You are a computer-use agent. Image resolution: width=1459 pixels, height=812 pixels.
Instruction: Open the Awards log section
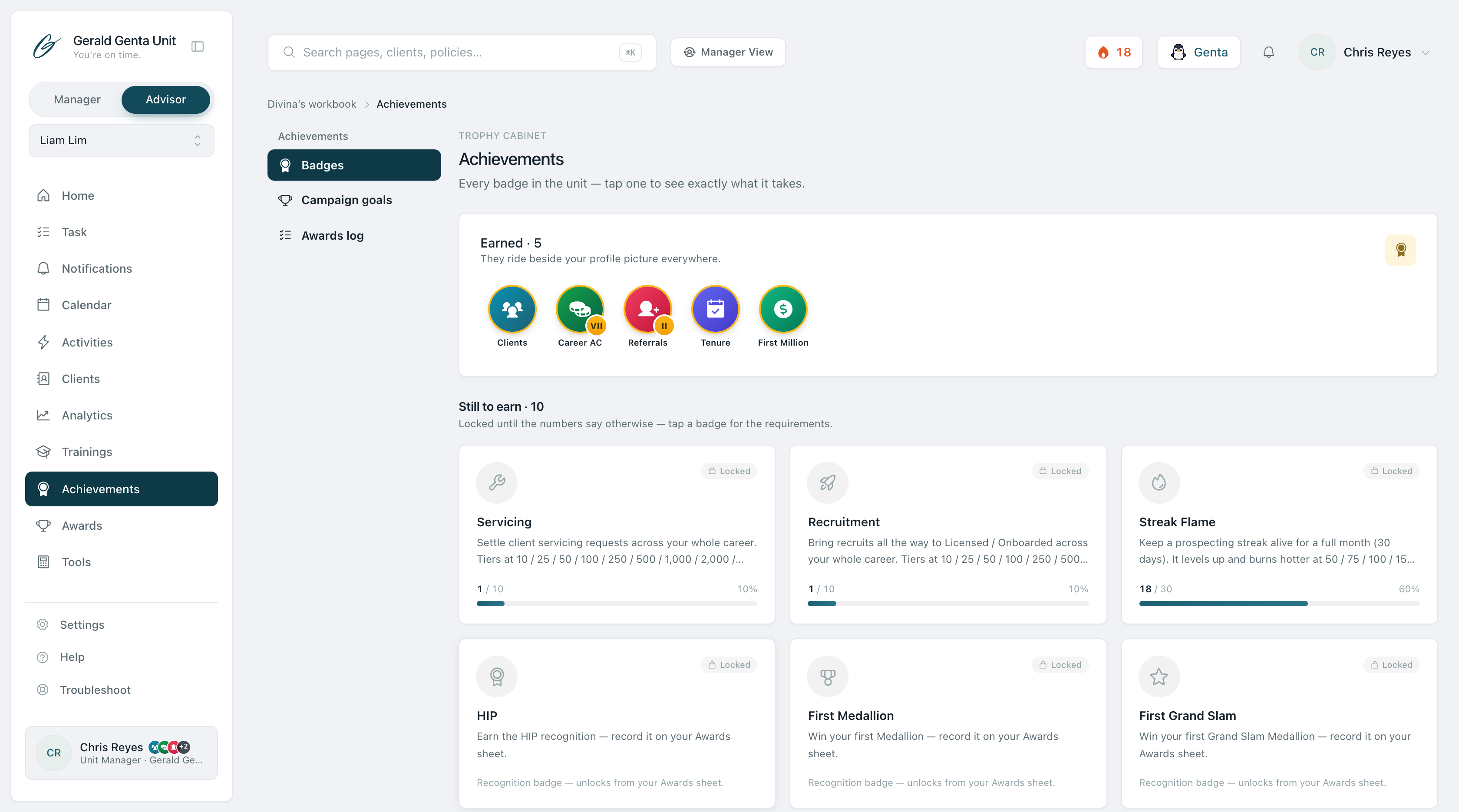tap(354, 235)
